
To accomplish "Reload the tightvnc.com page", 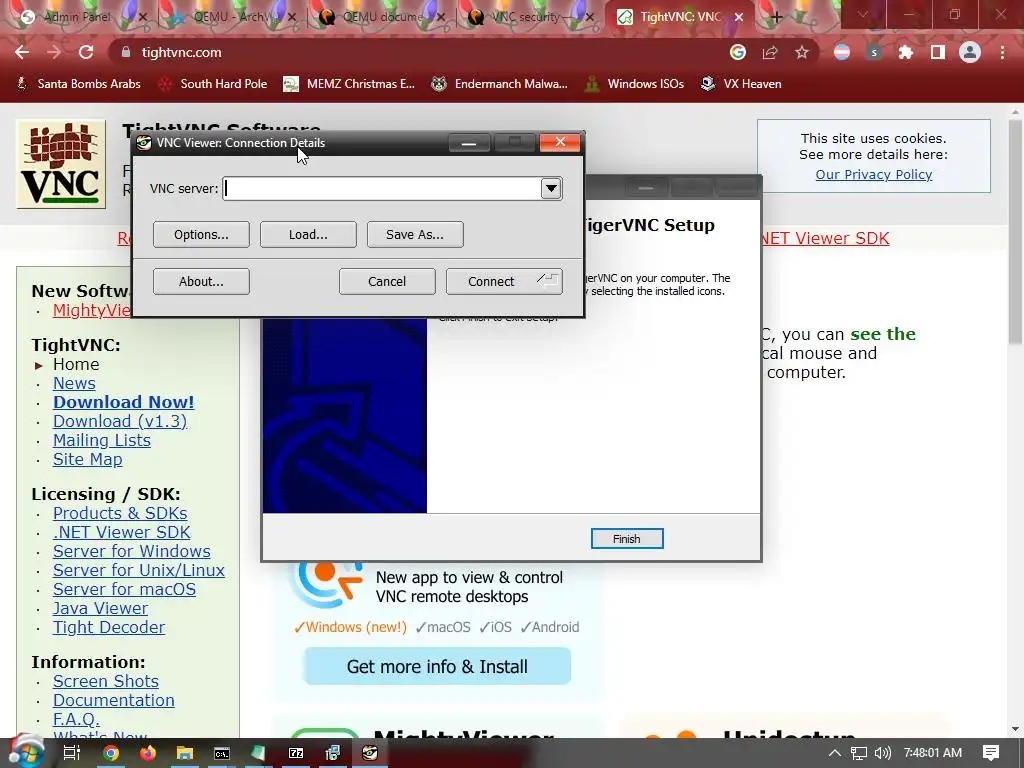I will (x=86, y=52).
